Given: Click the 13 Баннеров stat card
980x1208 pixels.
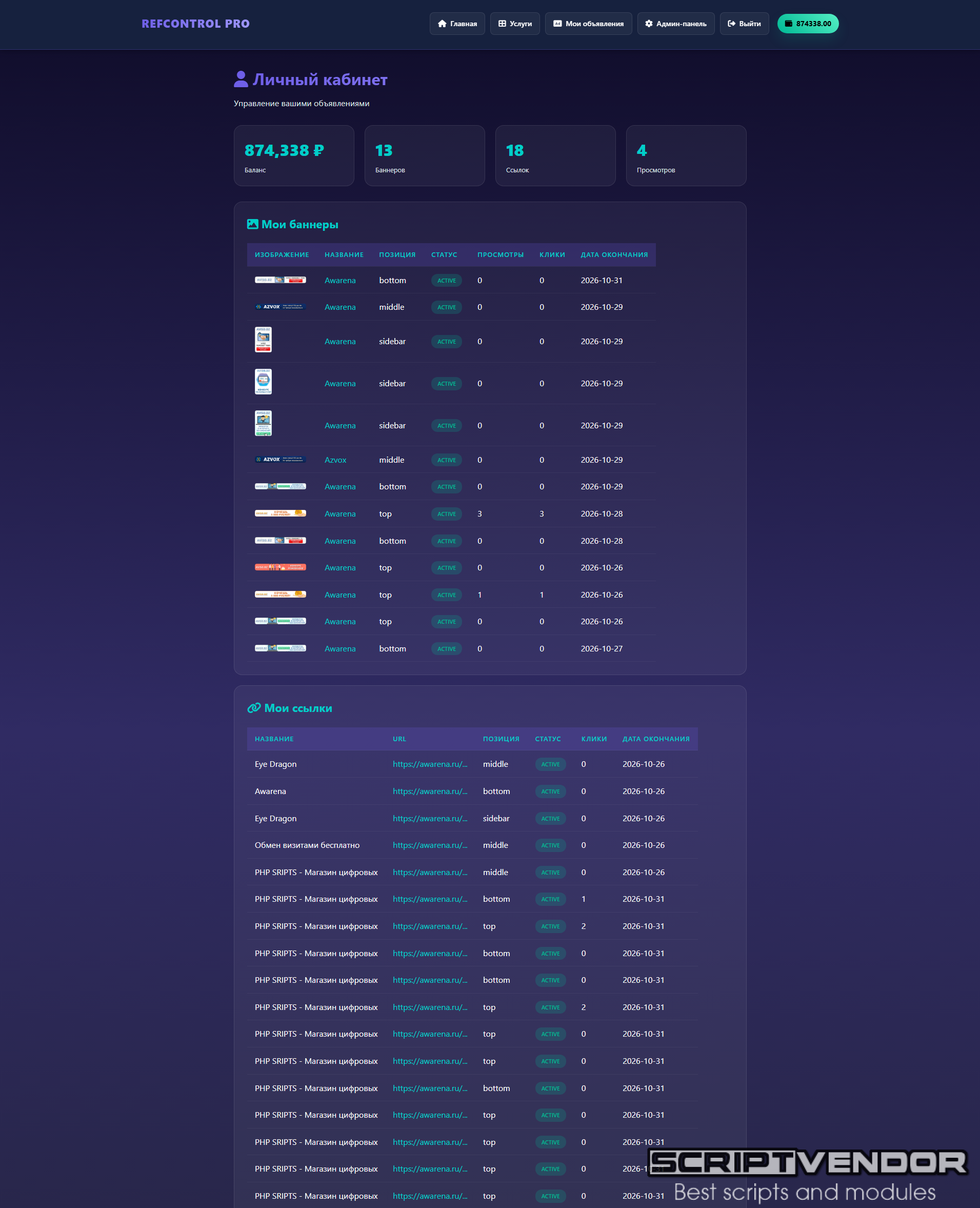Looking at the screenshot, I should click(425, 156).
